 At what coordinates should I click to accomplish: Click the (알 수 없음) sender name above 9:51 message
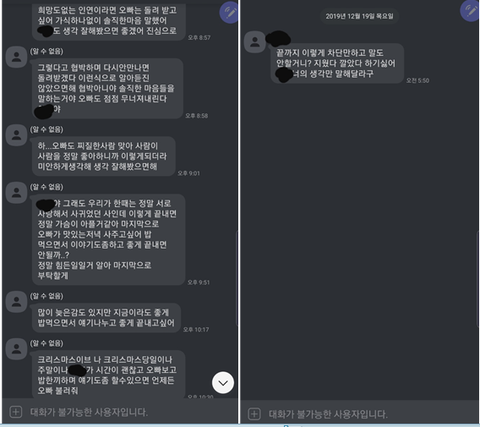click(x=47, y=187)
